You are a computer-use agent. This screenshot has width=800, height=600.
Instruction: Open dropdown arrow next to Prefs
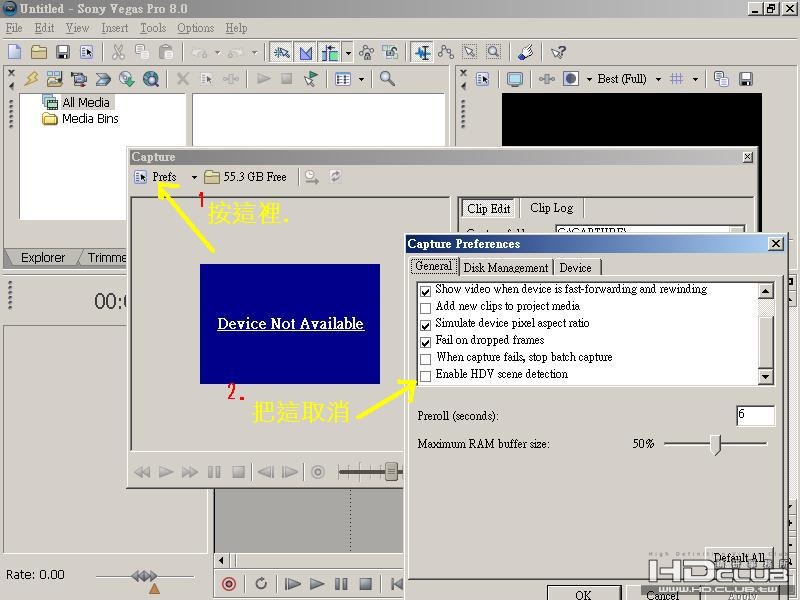point(194,178)
